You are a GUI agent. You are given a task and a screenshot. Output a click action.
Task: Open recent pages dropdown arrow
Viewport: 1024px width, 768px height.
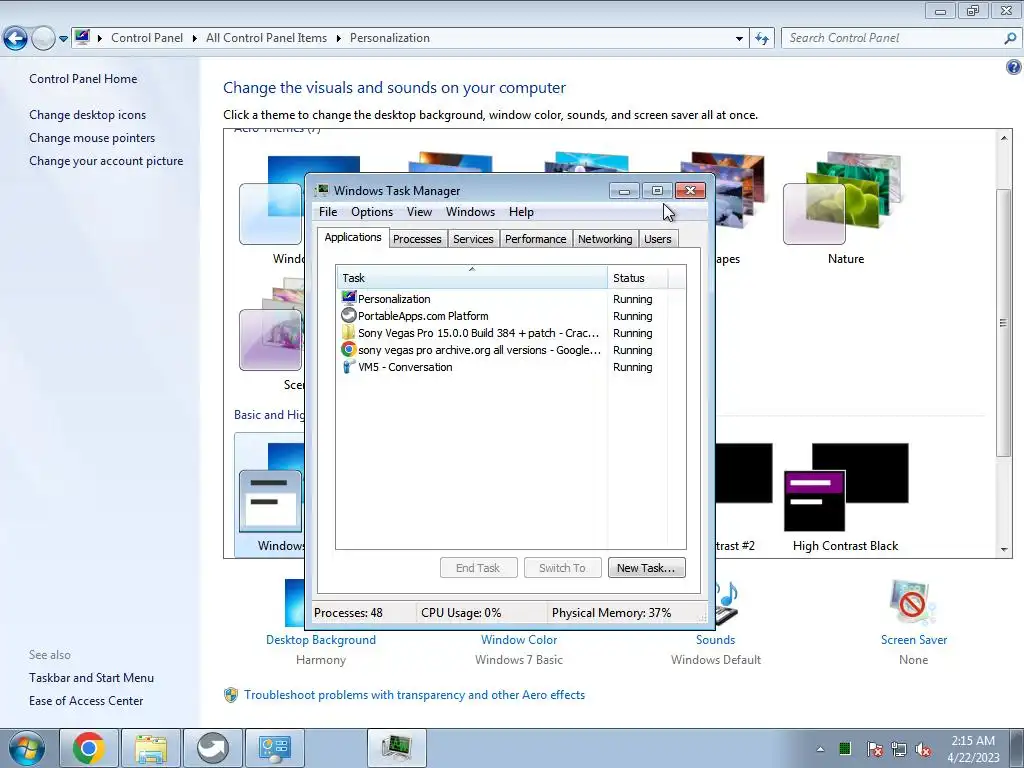click(x=63, y=39)
